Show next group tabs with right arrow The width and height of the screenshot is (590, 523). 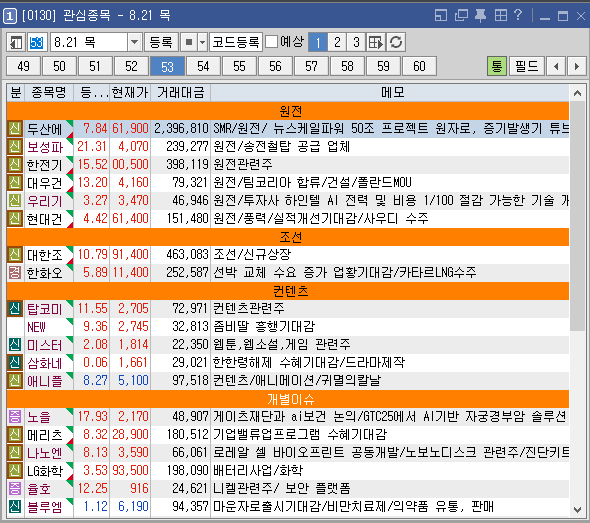576,66
